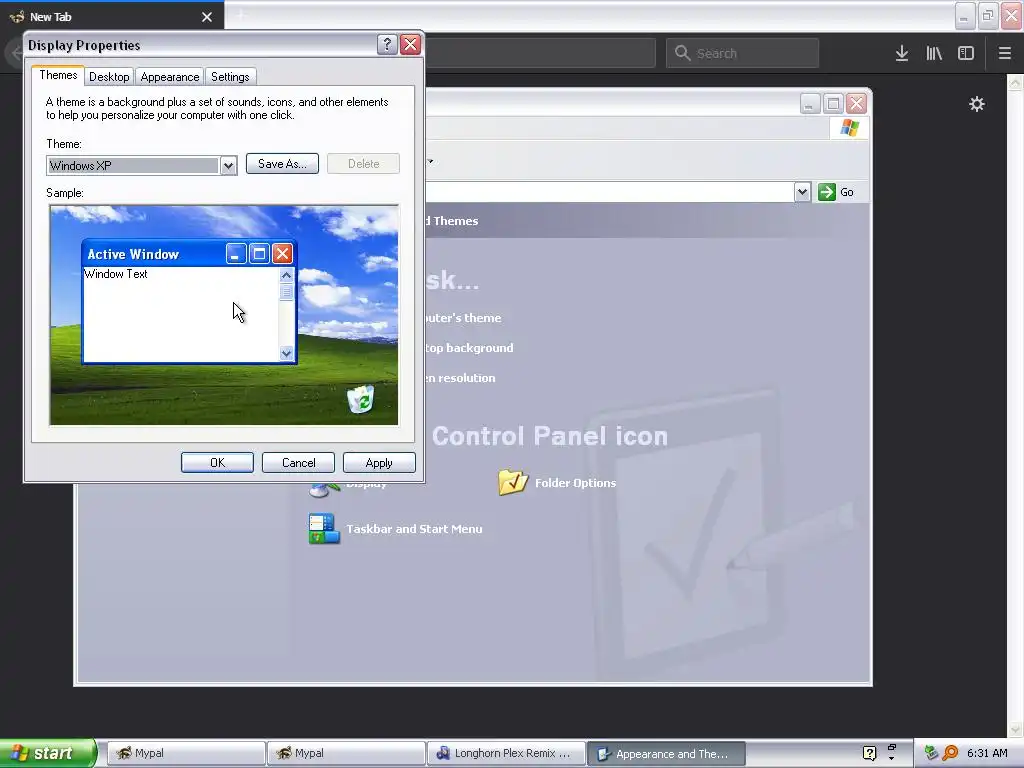Click the orange magnifier system tray icon

pyautogui.click(x=950, y=753)
